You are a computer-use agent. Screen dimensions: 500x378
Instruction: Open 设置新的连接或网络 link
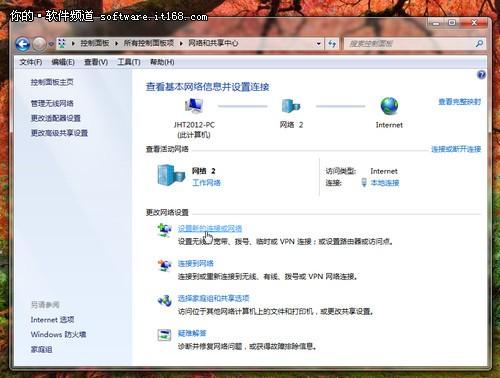click(210, 228)
